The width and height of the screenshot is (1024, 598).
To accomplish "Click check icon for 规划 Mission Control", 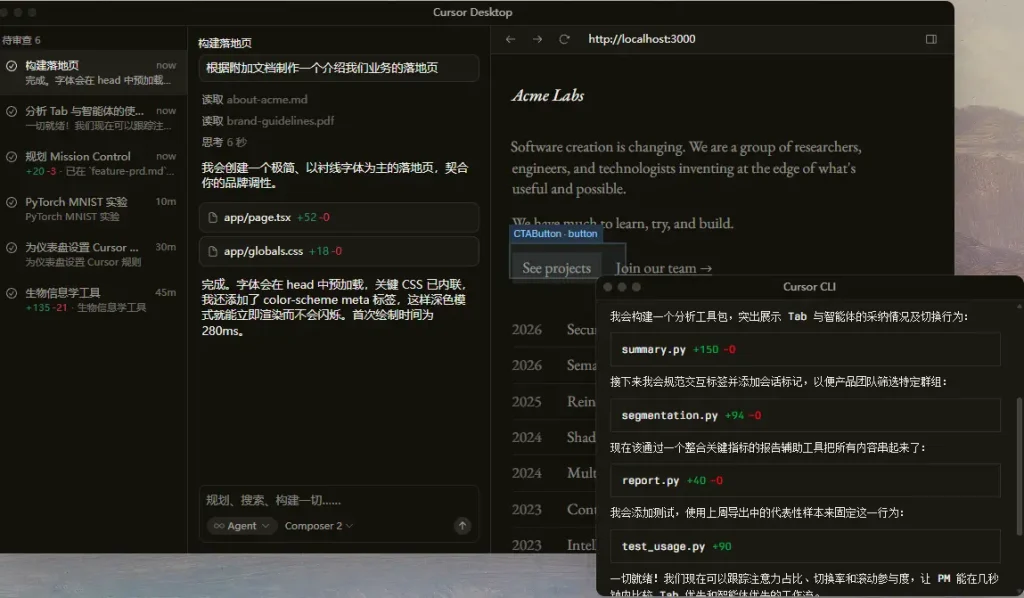I will tap(12, 157).
